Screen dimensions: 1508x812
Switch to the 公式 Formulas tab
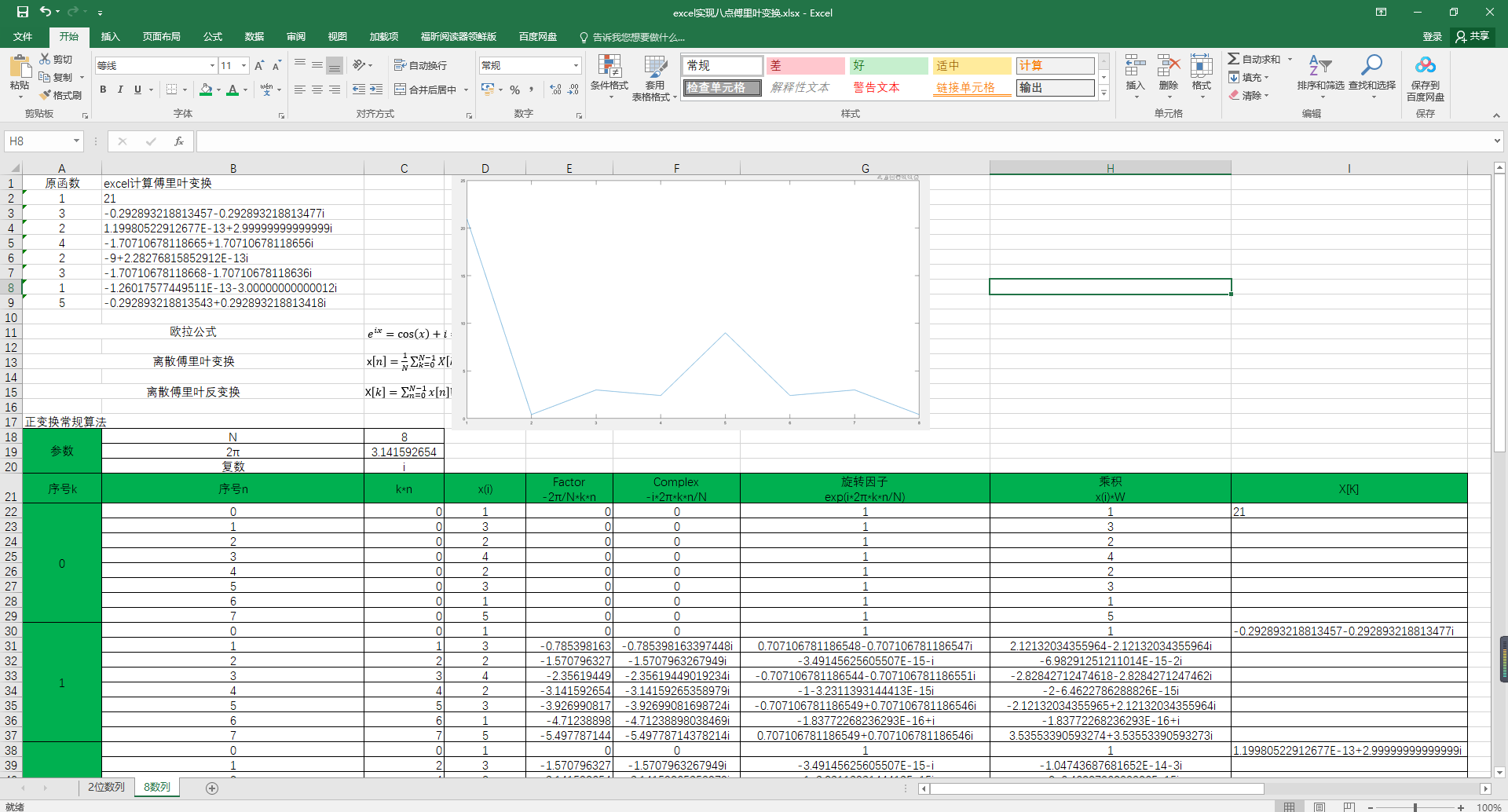[213, 37]
